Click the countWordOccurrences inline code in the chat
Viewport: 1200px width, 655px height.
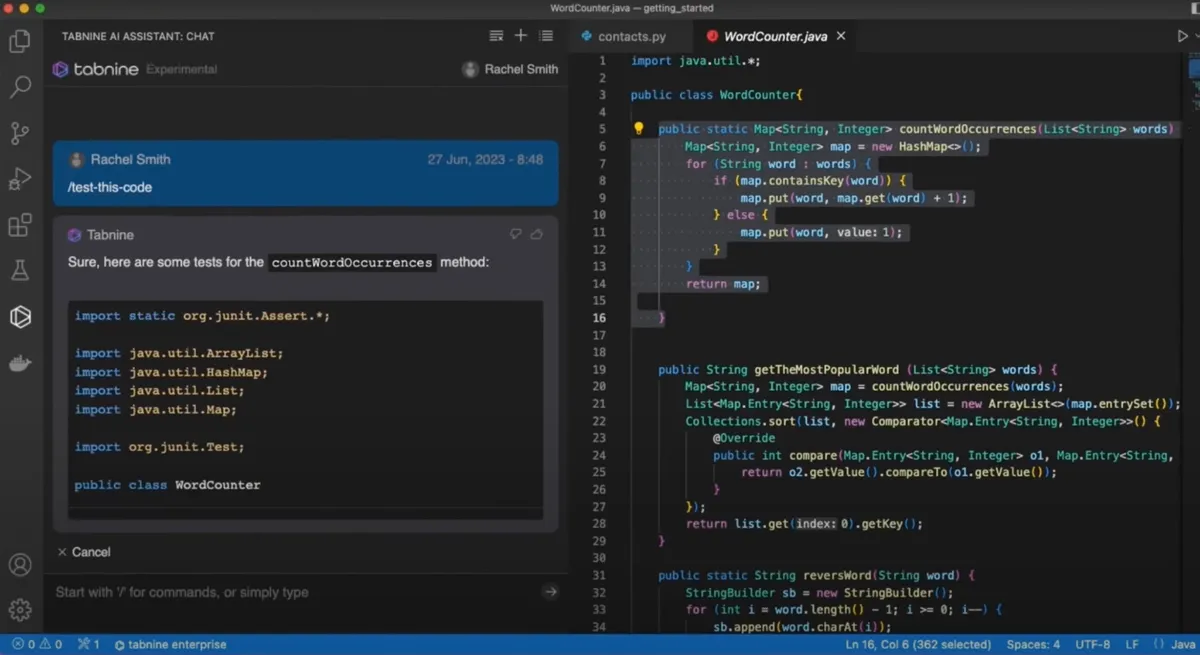click(x=352, y=263)
